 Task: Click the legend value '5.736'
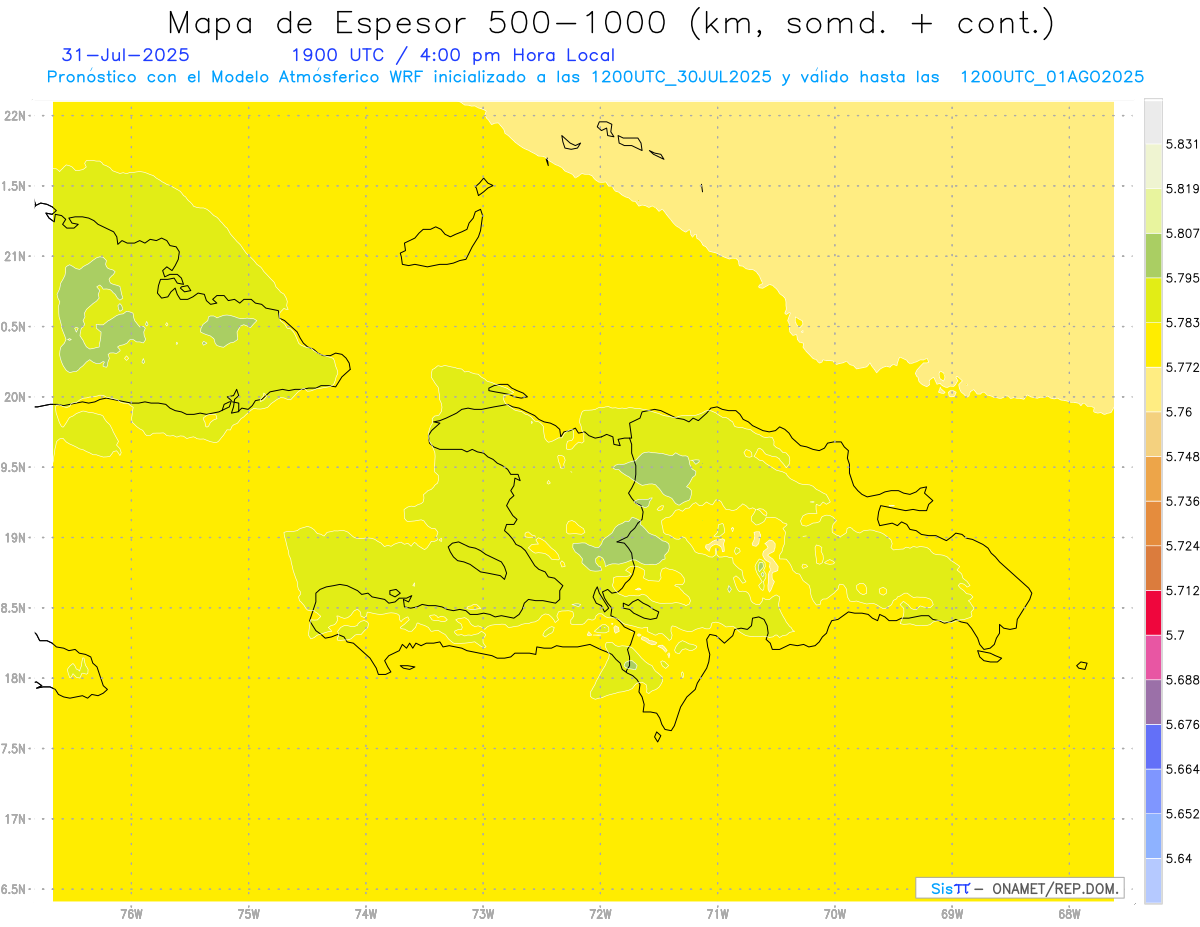(x=1183, y=501)
